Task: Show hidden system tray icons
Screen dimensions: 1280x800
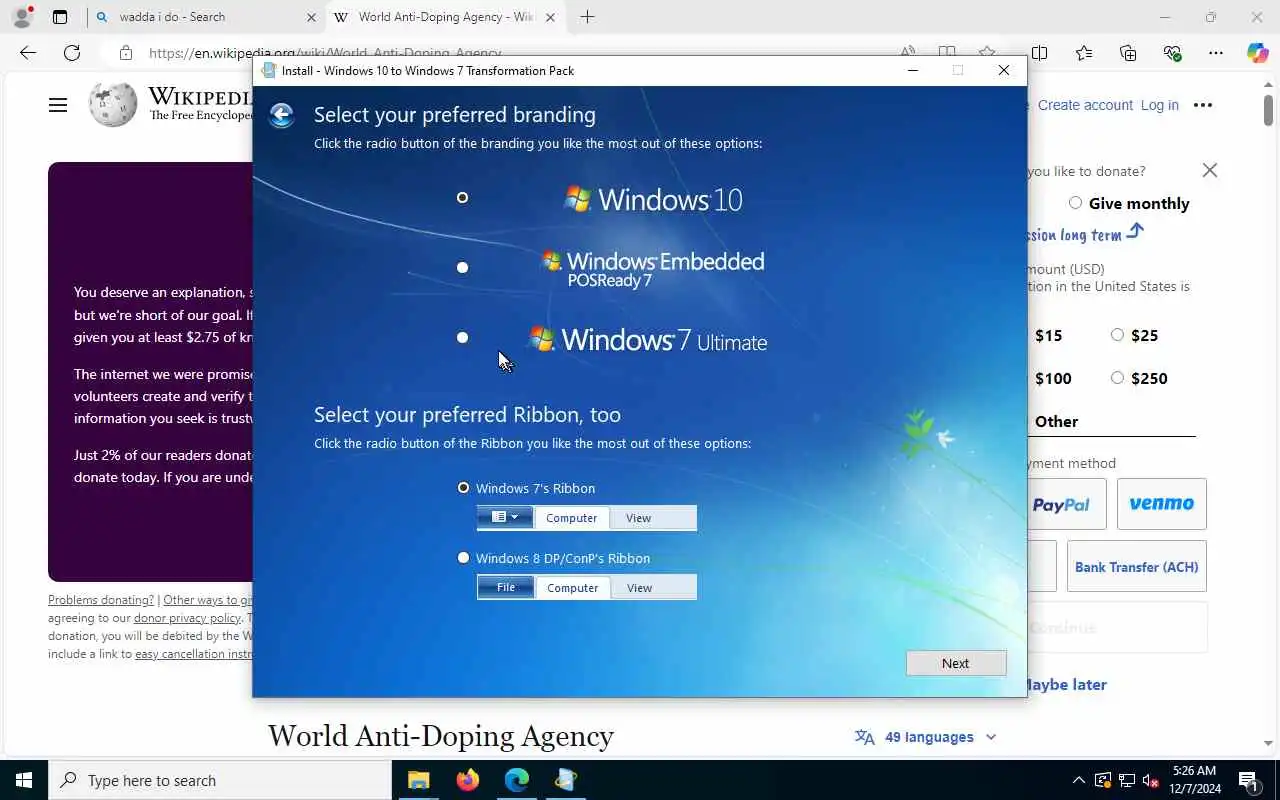Action: 1078,780
